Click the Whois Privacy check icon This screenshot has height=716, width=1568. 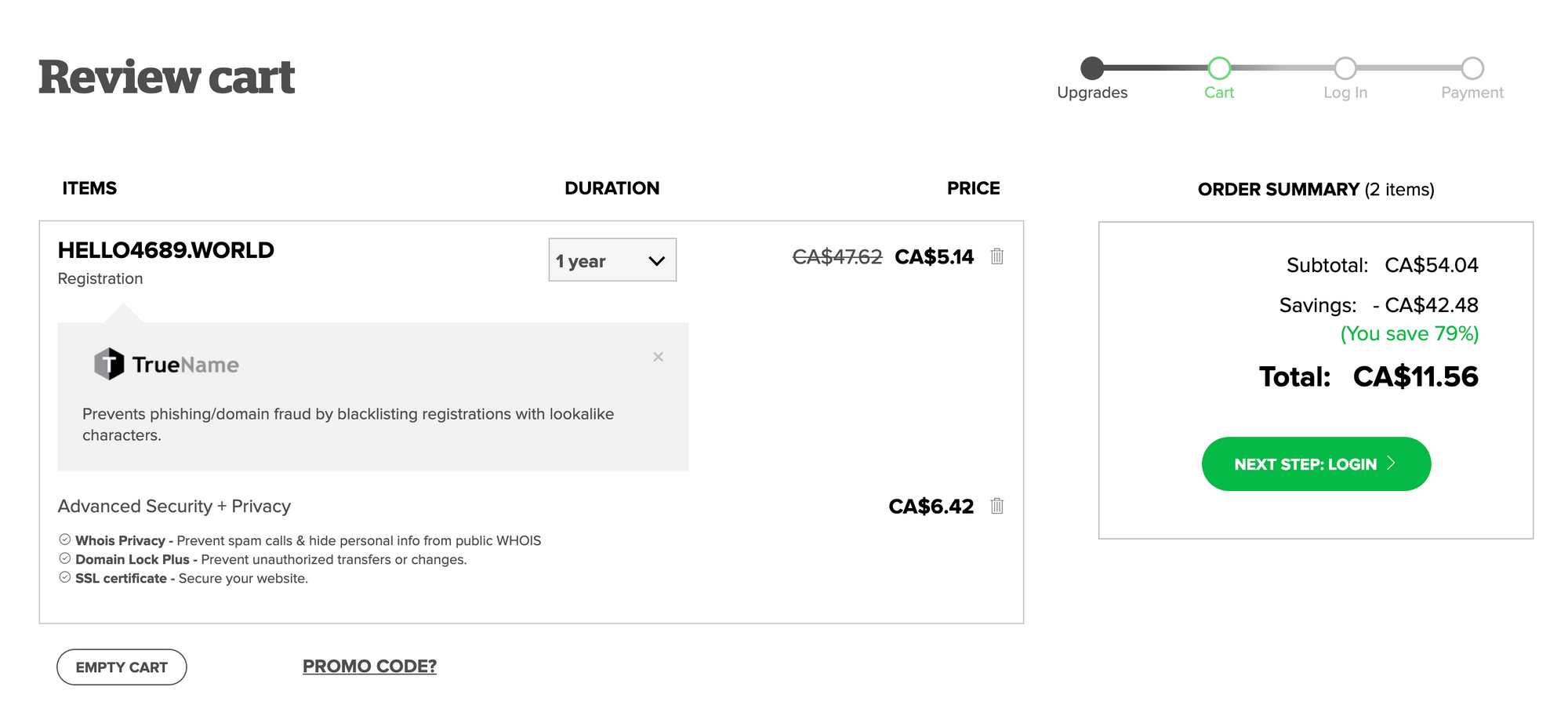[65, 540]
